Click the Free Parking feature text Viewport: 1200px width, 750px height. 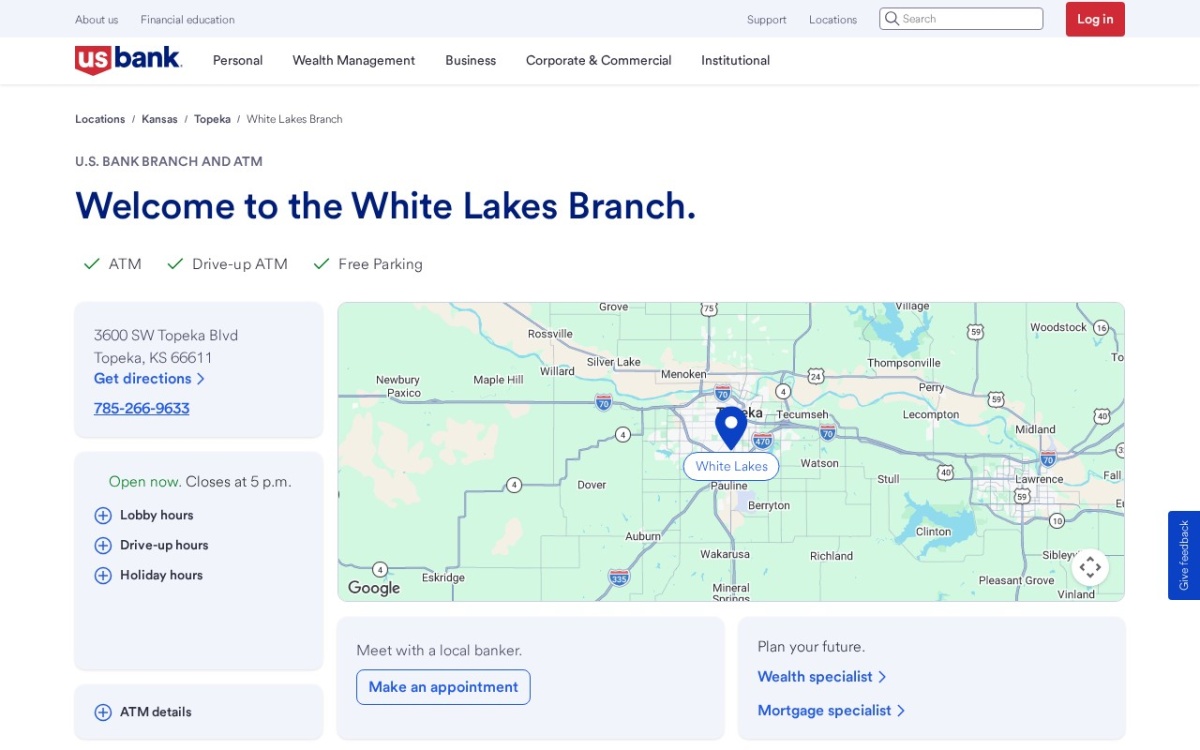click(x=380, y=264)
